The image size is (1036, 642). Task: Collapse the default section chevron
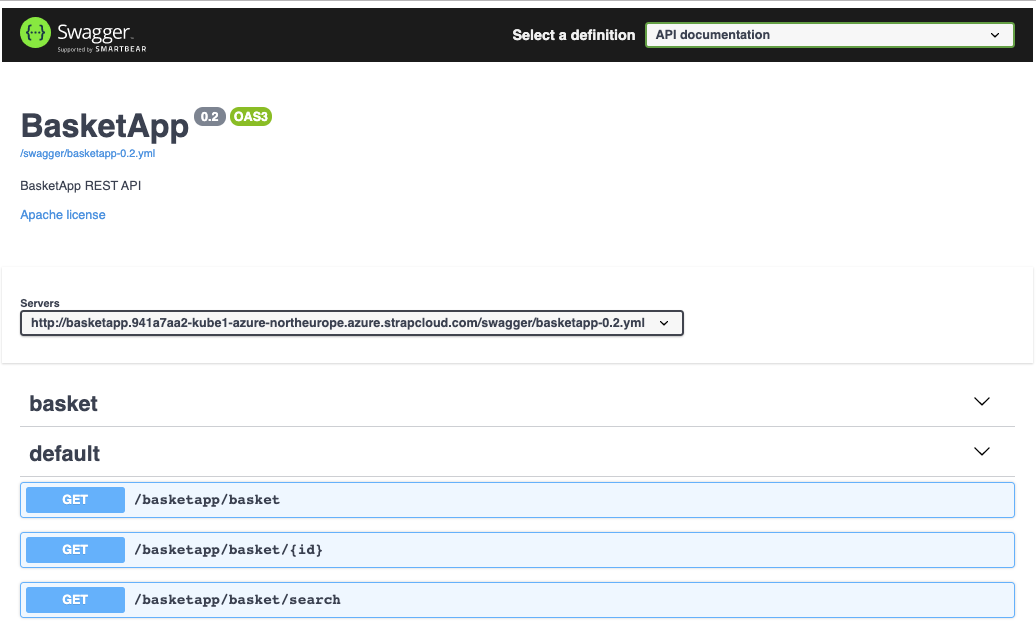point(981,452)
